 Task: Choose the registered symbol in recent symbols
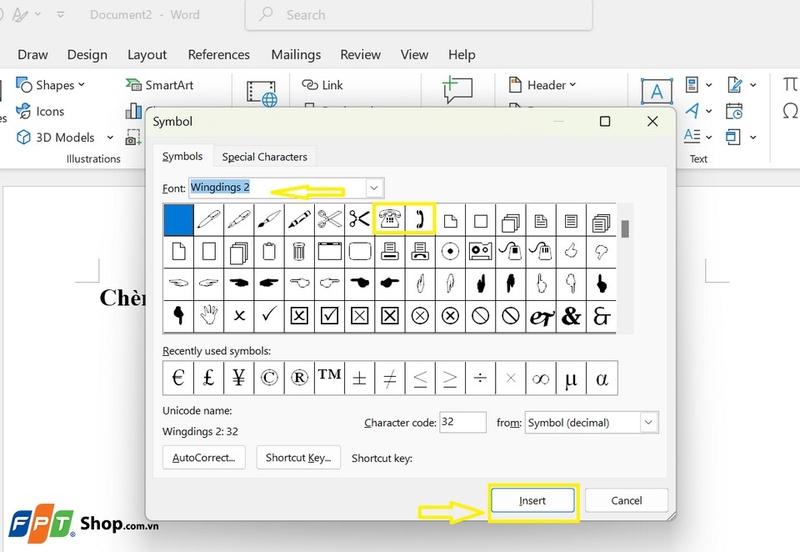(x=299, y=378)
